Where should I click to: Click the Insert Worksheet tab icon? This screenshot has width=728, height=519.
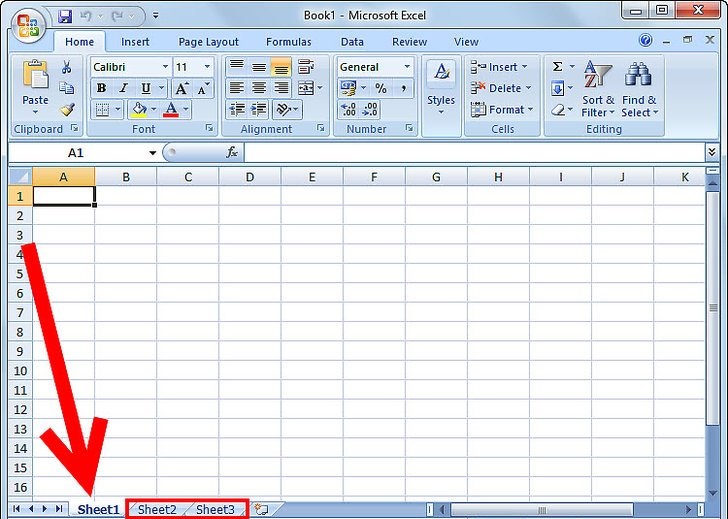click(x=261, y=510)
